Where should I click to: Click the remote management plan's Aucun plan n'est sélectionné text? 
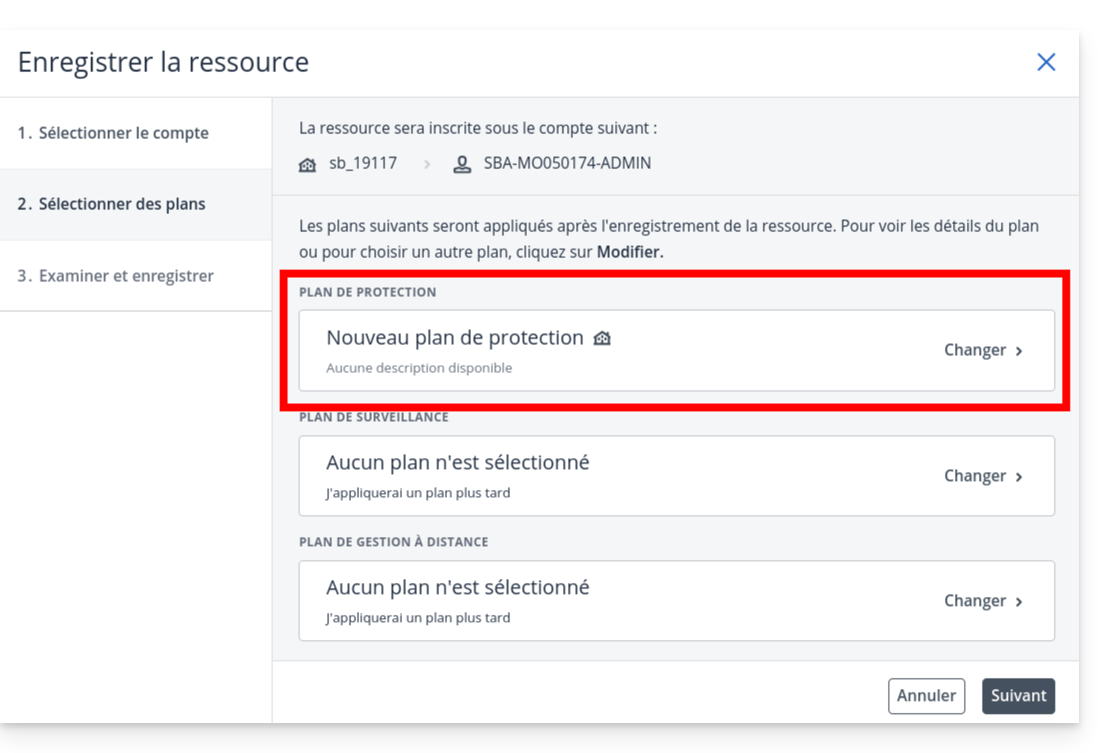457,587
